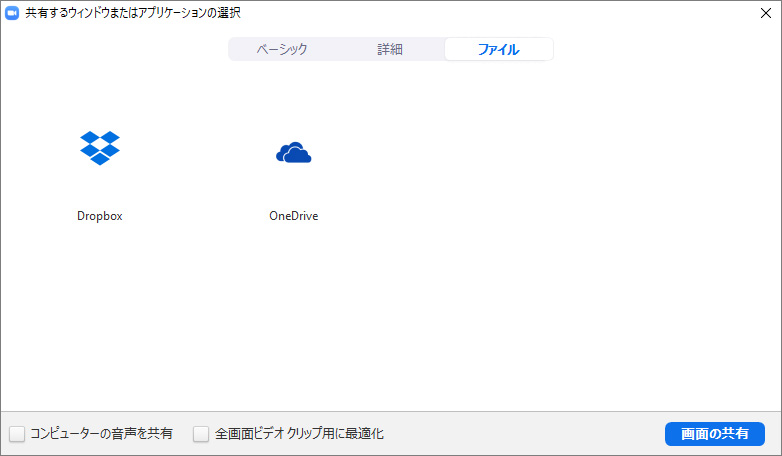The height and width of the screenshot is (456, 782).
Task: Click the コンピューターの音声を共有 label text
Action: [x=101, y=434]
